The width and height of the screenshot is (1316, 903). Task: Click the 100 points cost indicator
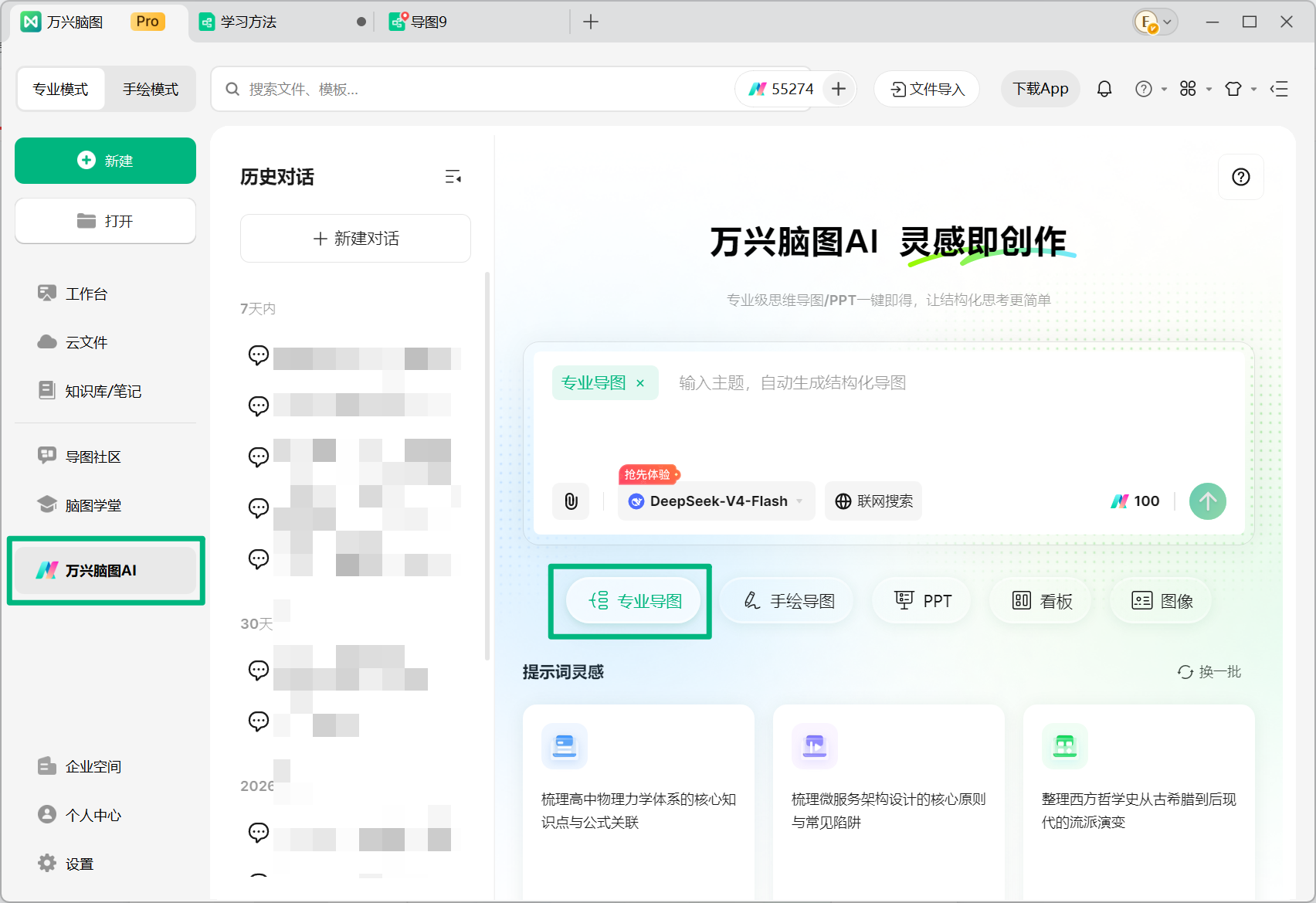(x=1135, y=501)
